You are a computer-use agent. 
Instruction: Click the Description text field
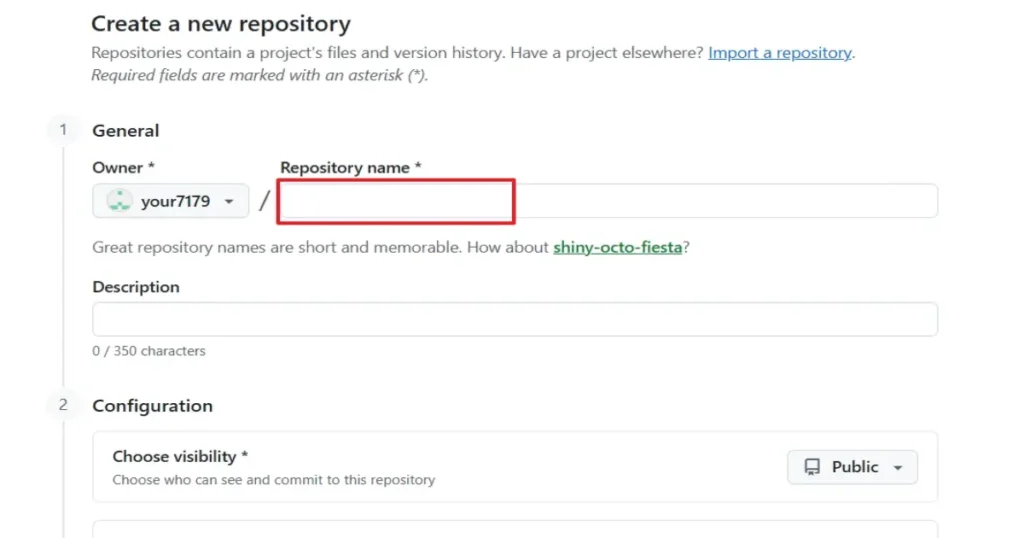click(x=515, y=319)
